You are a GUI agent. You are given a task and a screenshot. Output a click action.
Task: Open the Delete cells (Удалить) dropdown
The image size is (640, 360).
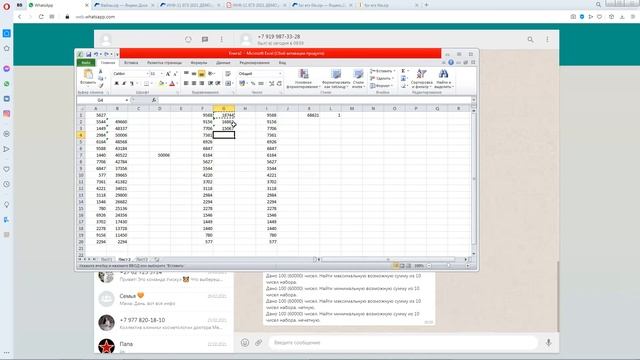(382, 78)
